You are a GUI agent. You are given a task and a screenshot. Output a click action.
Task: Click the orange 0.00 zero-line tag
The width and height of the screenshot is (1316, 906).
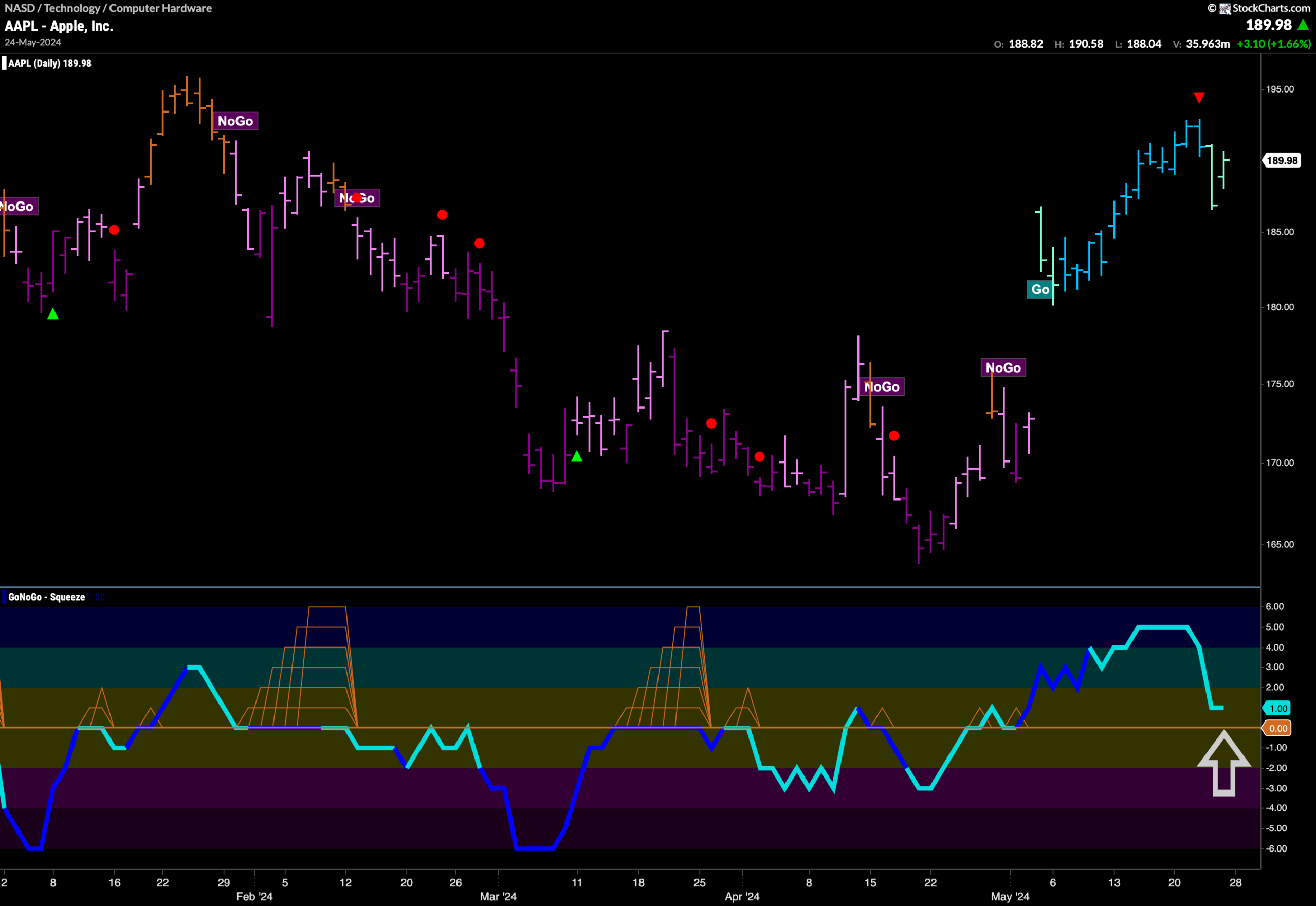pyautogui.click(x=1277, y=728)
